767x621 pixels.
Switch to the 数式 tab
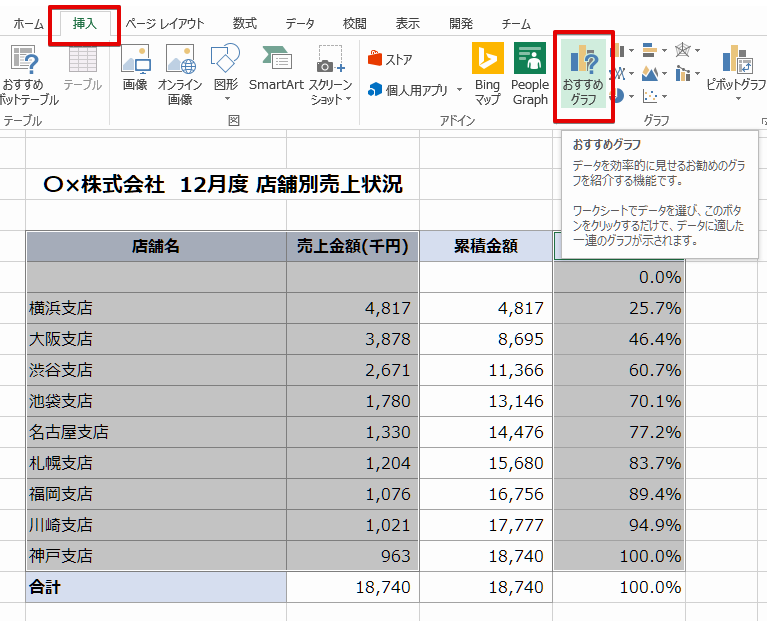pos(245,23)
